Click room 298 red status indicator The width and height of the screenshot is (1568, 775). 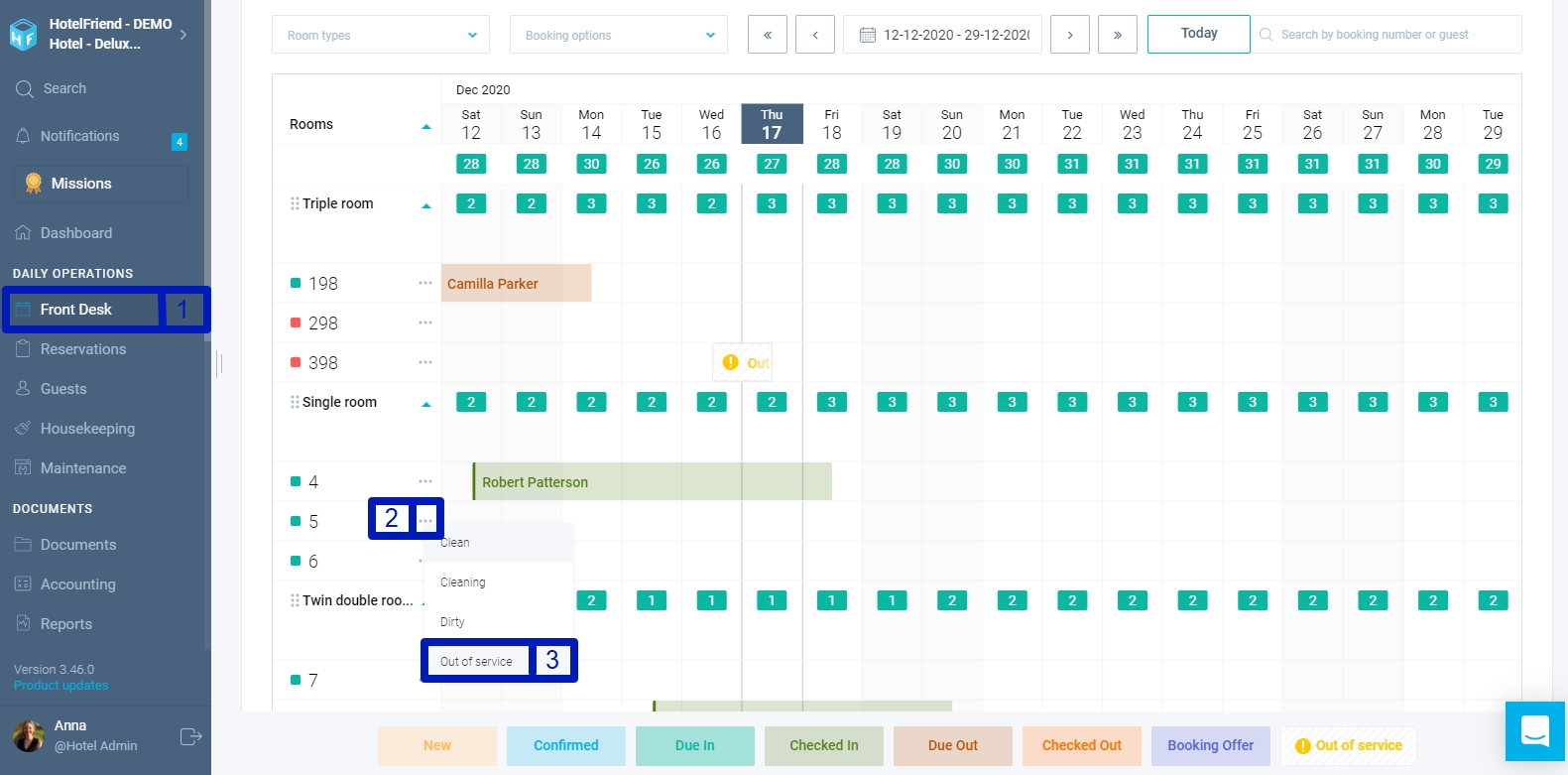click(x=295, y=323)
